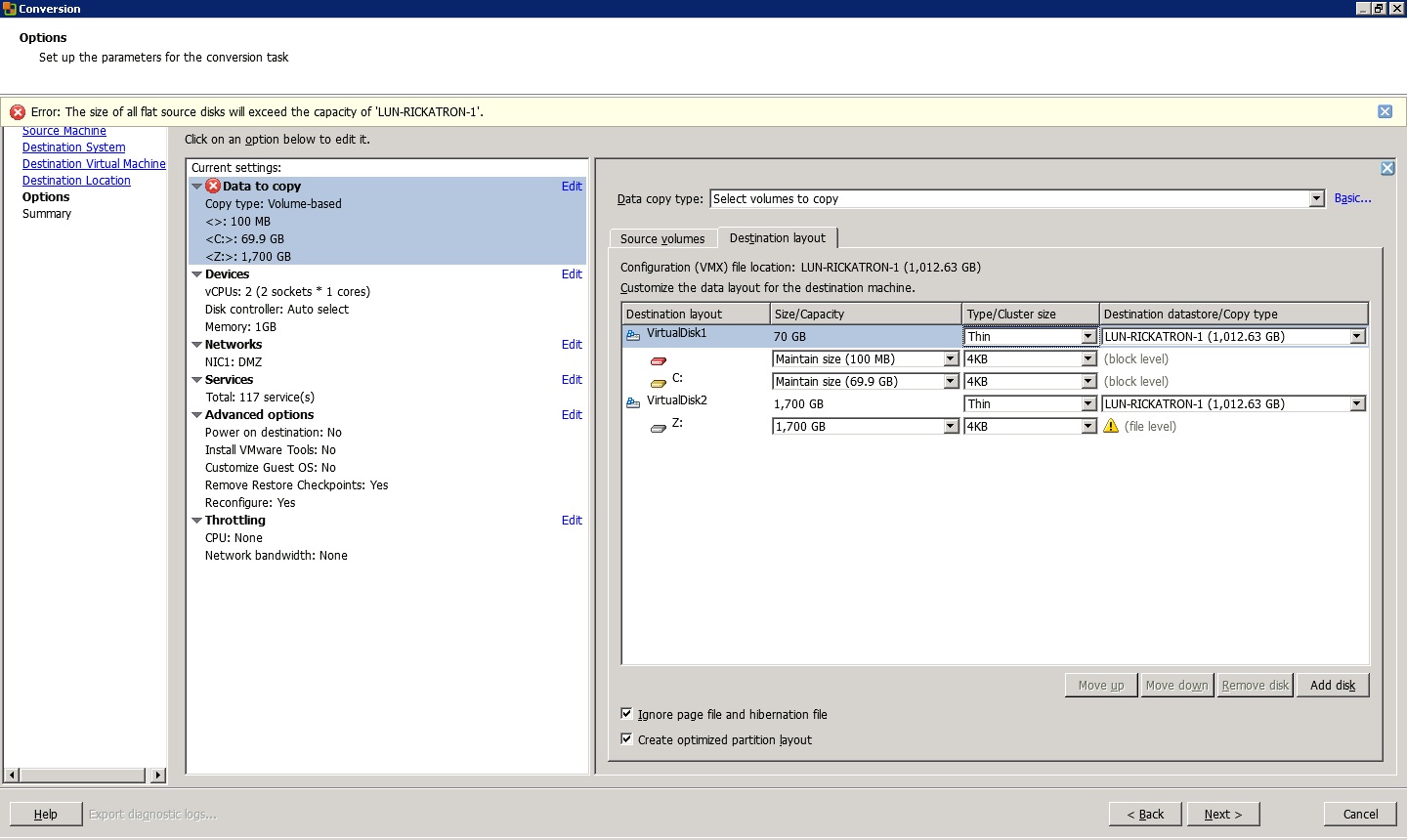This screenshot has width=1407, height=840.
Task: Toggle Ignore page file and hibernation file
Action: pyautogui.click(x=627, y=714)
